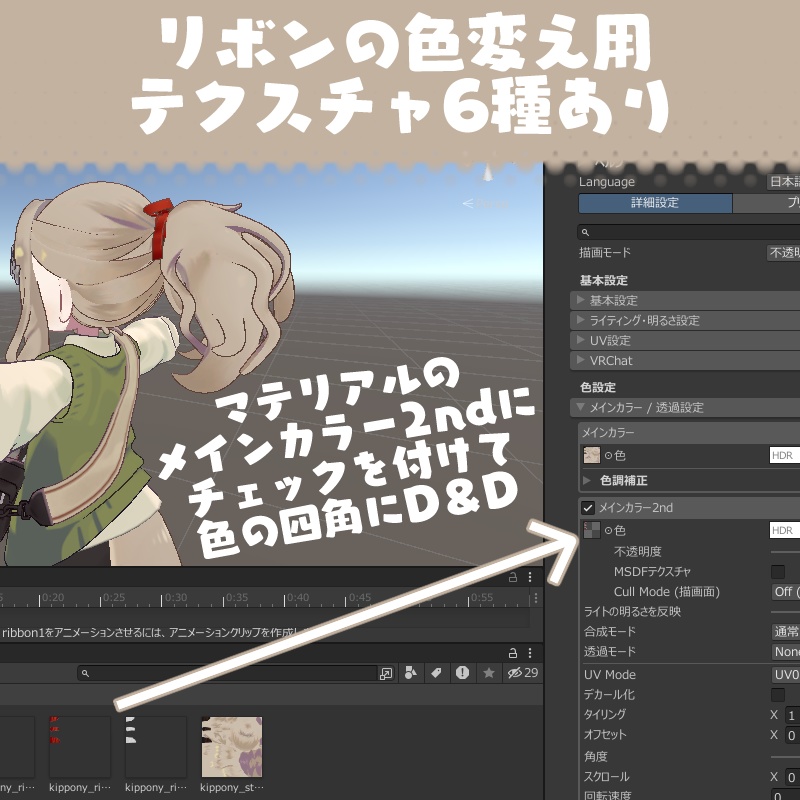800x800 pixels.
Task: Enable the MSDFテクスチャ checkbox
Action: coord(779,571)
